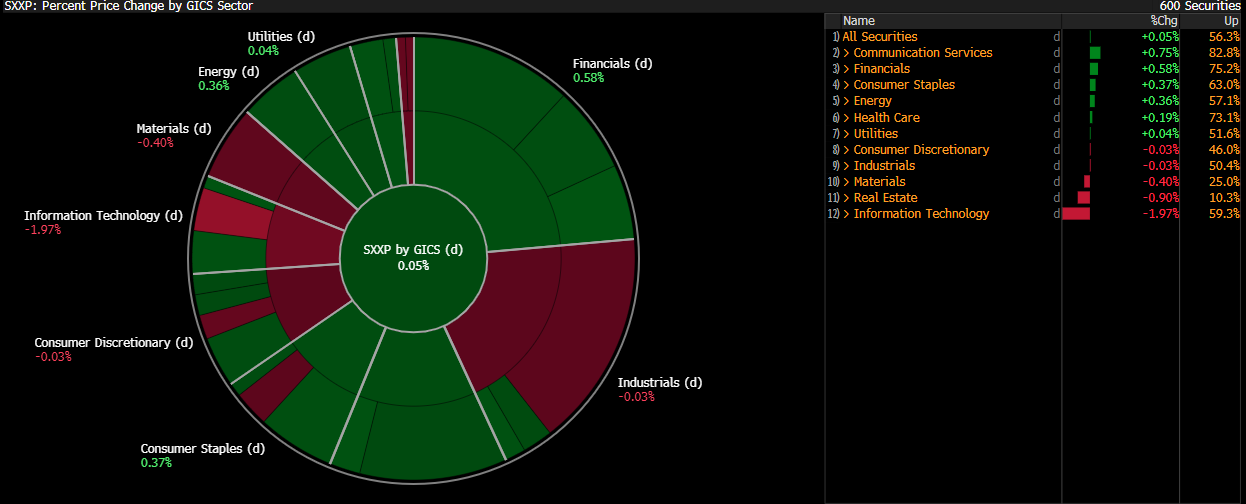1246x504 pixels.
Task: Open Consumer Discretionary name in the table
Action: tap(921, 150)
